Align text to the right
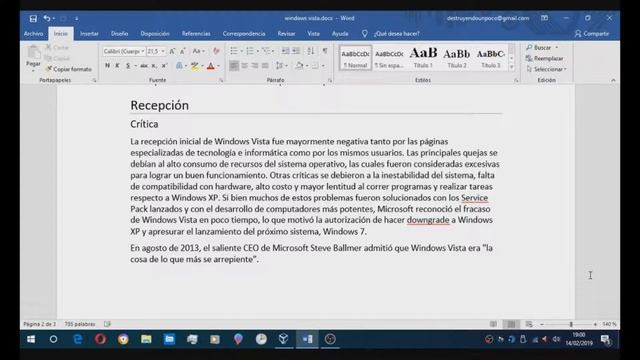This screenshot has height=360, width=640. tap(255, 66)
